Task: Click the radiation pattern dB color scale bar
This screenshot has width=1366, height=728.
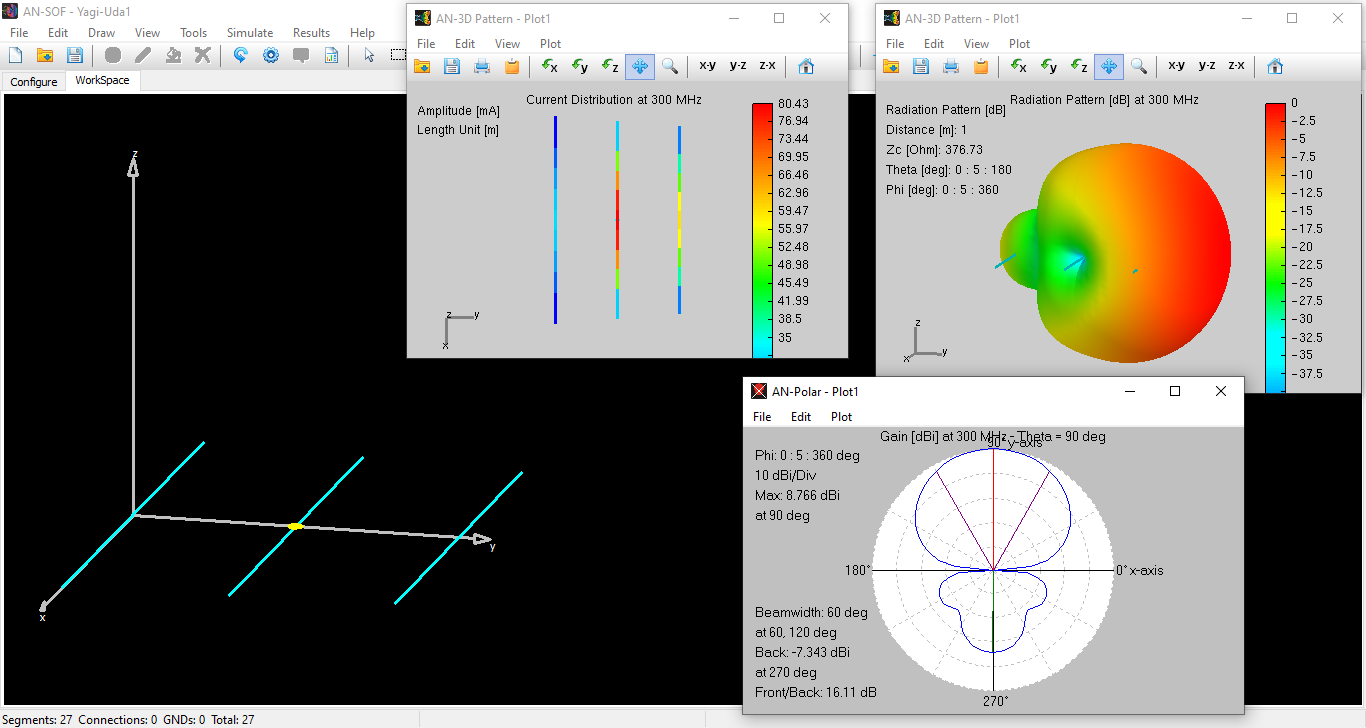Action: 1275,247
